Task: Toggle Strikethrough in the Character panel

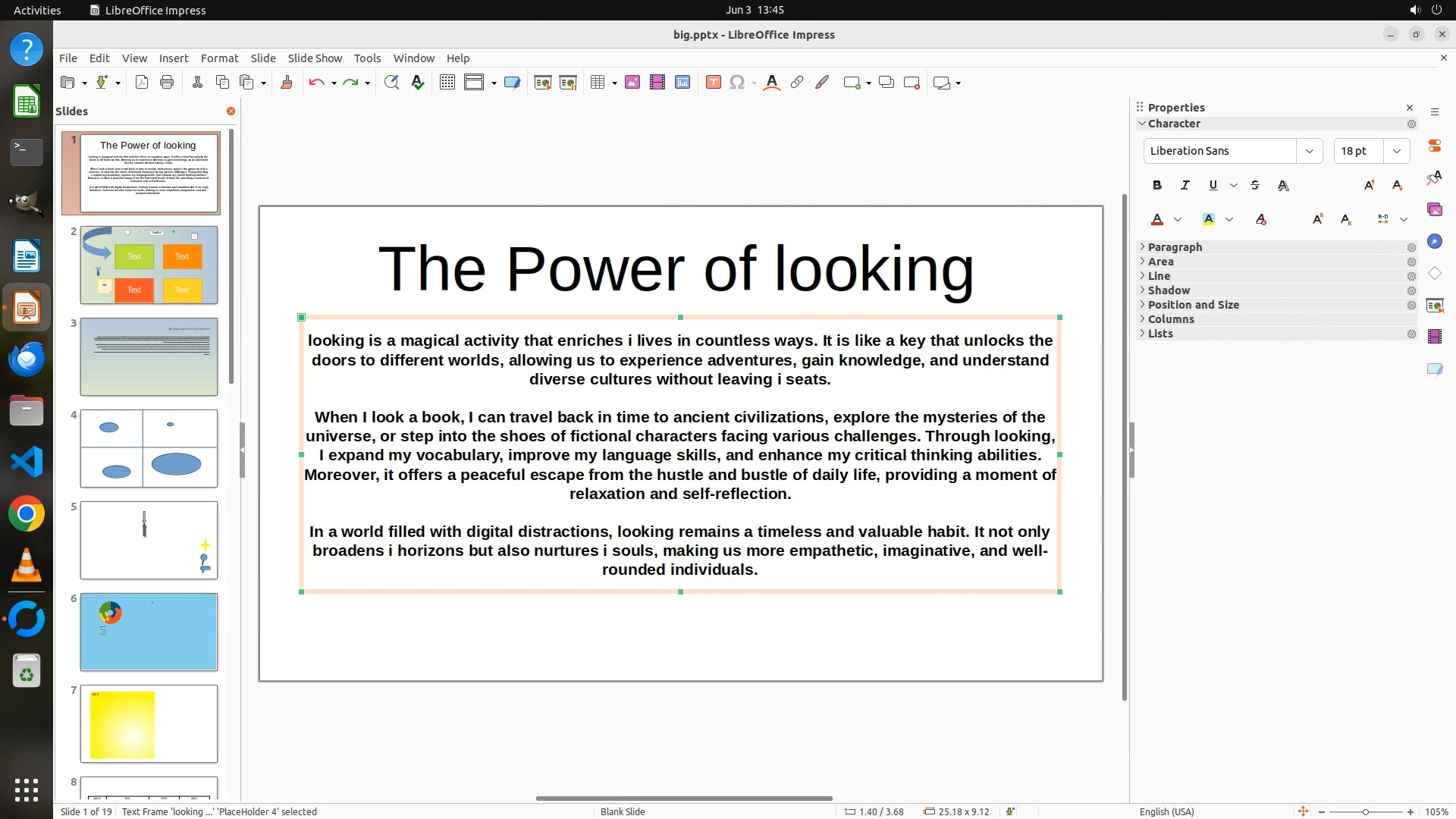Action: click(x=1255, y=185)
